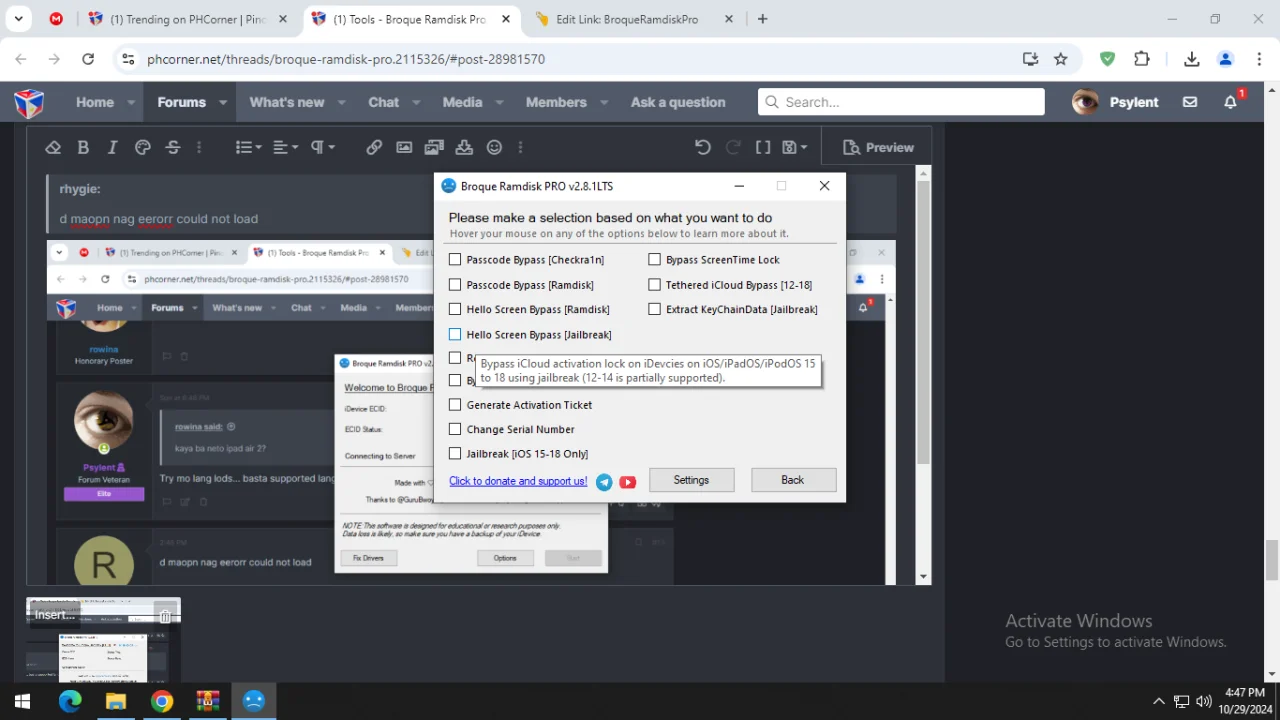Open the Forums navigation item
1280x720 pixels.
click(181, 102)
